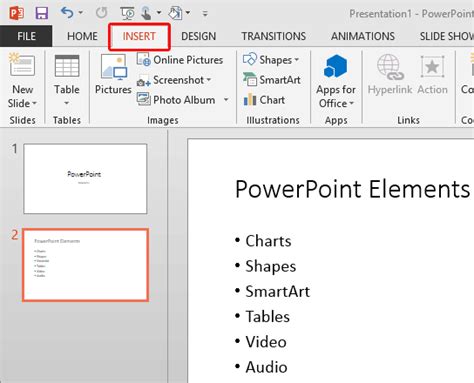Viewport: 474px width, 383px height.
Task: Click the New Slide icon
Action: click(22, 65)
